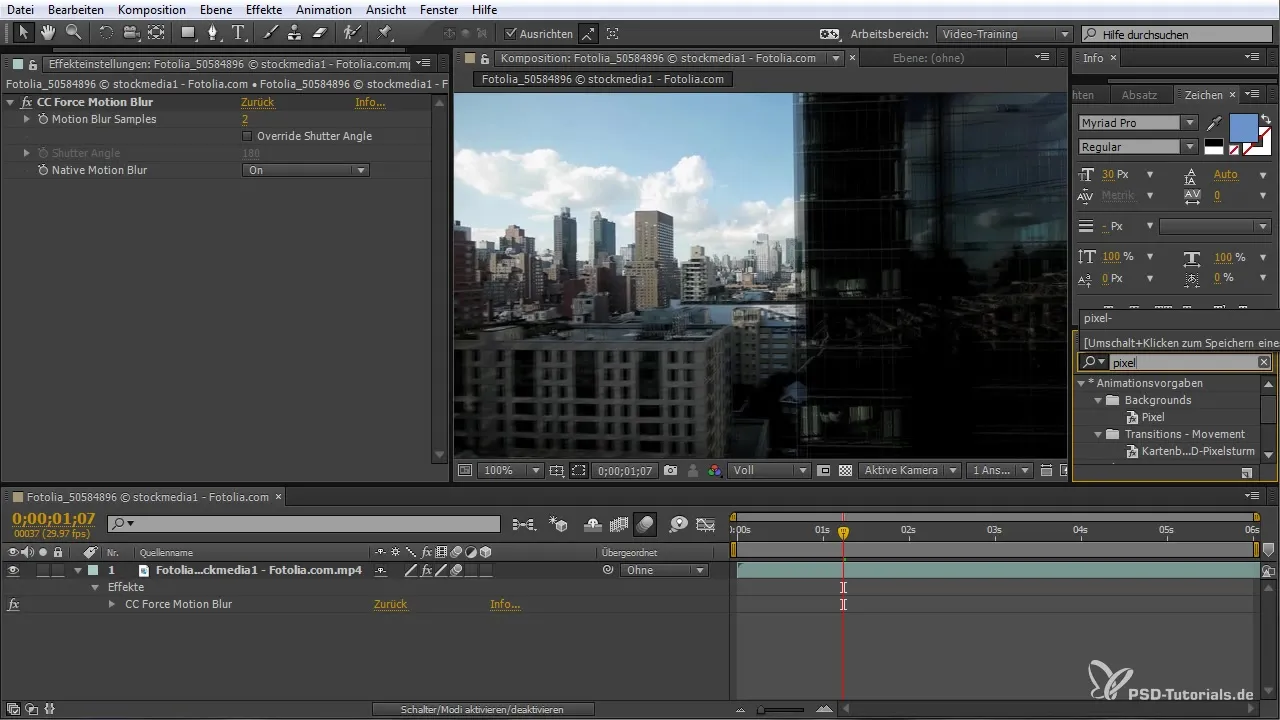
Task: Toggle Enable Motion Blur button in timeline
Action: tap(646, 524)
